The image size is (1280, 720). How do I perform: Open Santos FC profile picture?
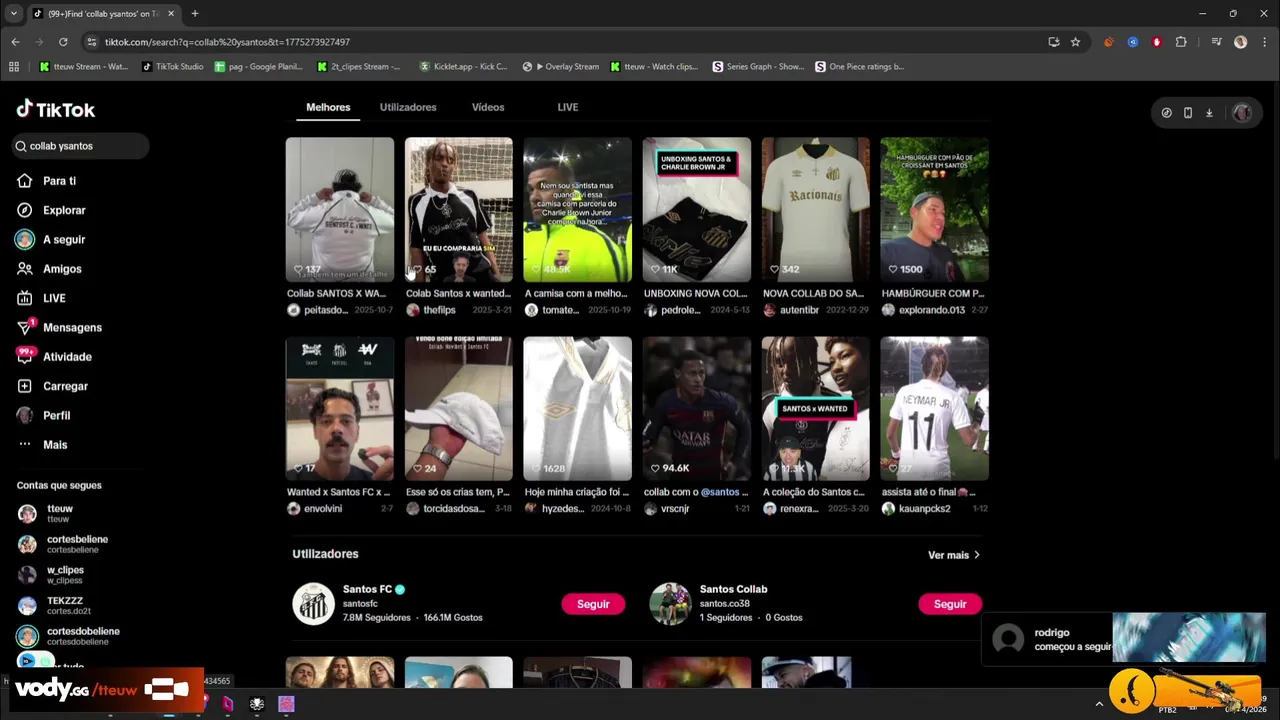click(313, 604)
